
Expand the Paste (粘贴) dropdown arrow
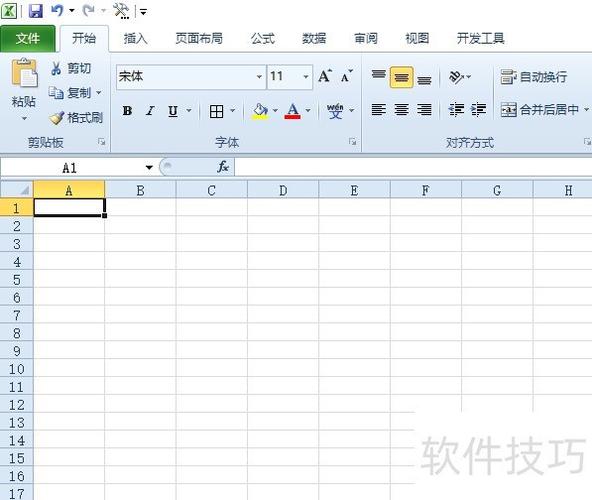click(24, 119)
